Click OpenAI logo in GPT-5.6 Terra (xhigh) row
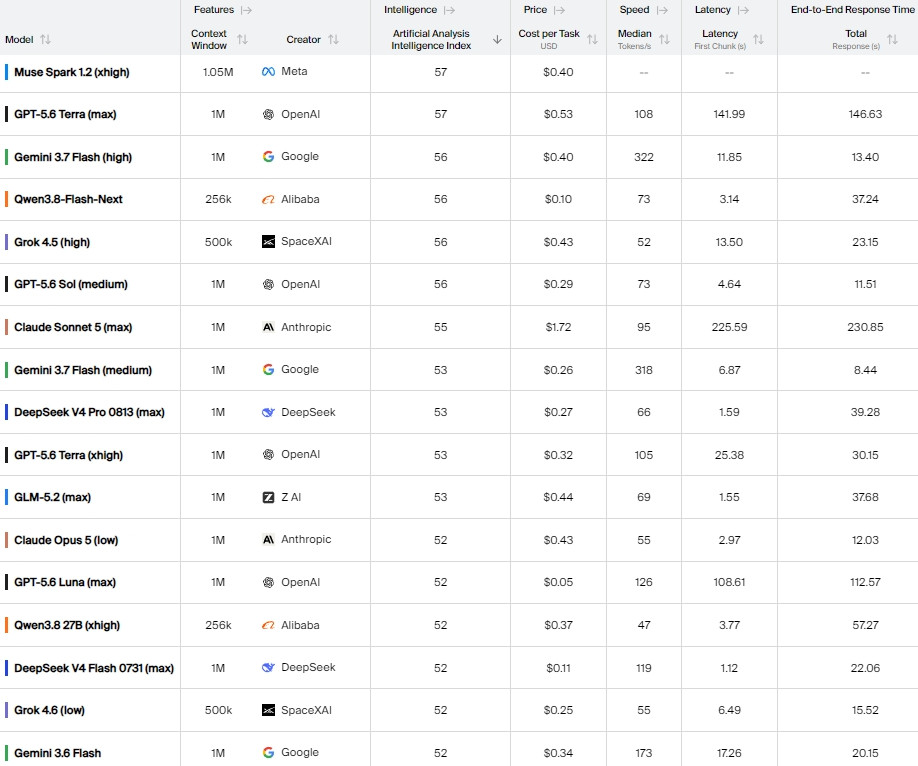 point(268,454)
